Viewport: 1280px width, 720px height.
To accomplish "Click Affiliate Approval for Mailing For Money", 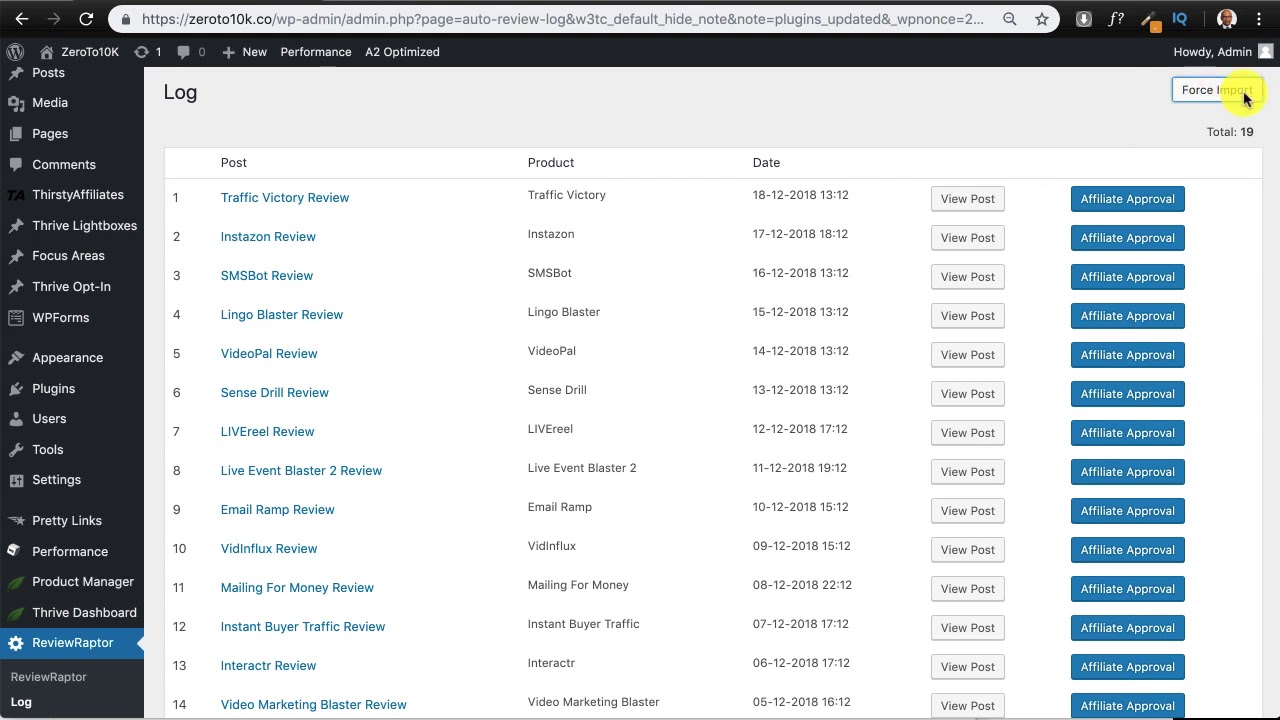I will [x=1128, y=589].
